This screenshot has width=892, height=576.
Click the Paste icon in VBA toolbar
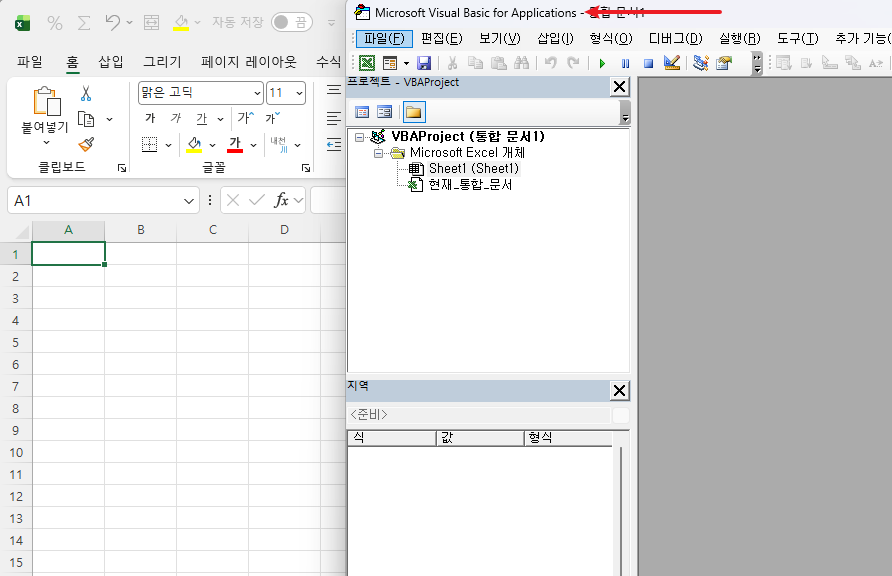pos(498,63)
